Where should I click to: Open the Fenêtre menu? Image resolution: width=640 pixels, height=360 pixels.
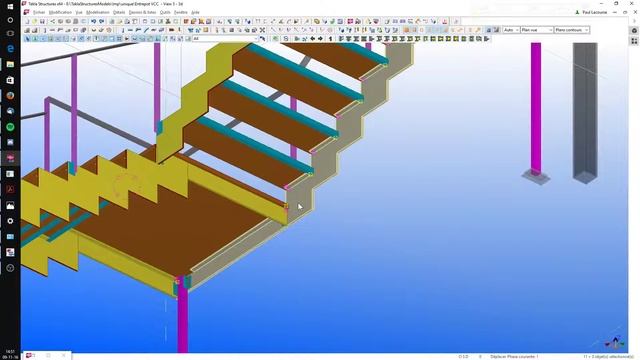pyautogui.click(x=180, y=12)
